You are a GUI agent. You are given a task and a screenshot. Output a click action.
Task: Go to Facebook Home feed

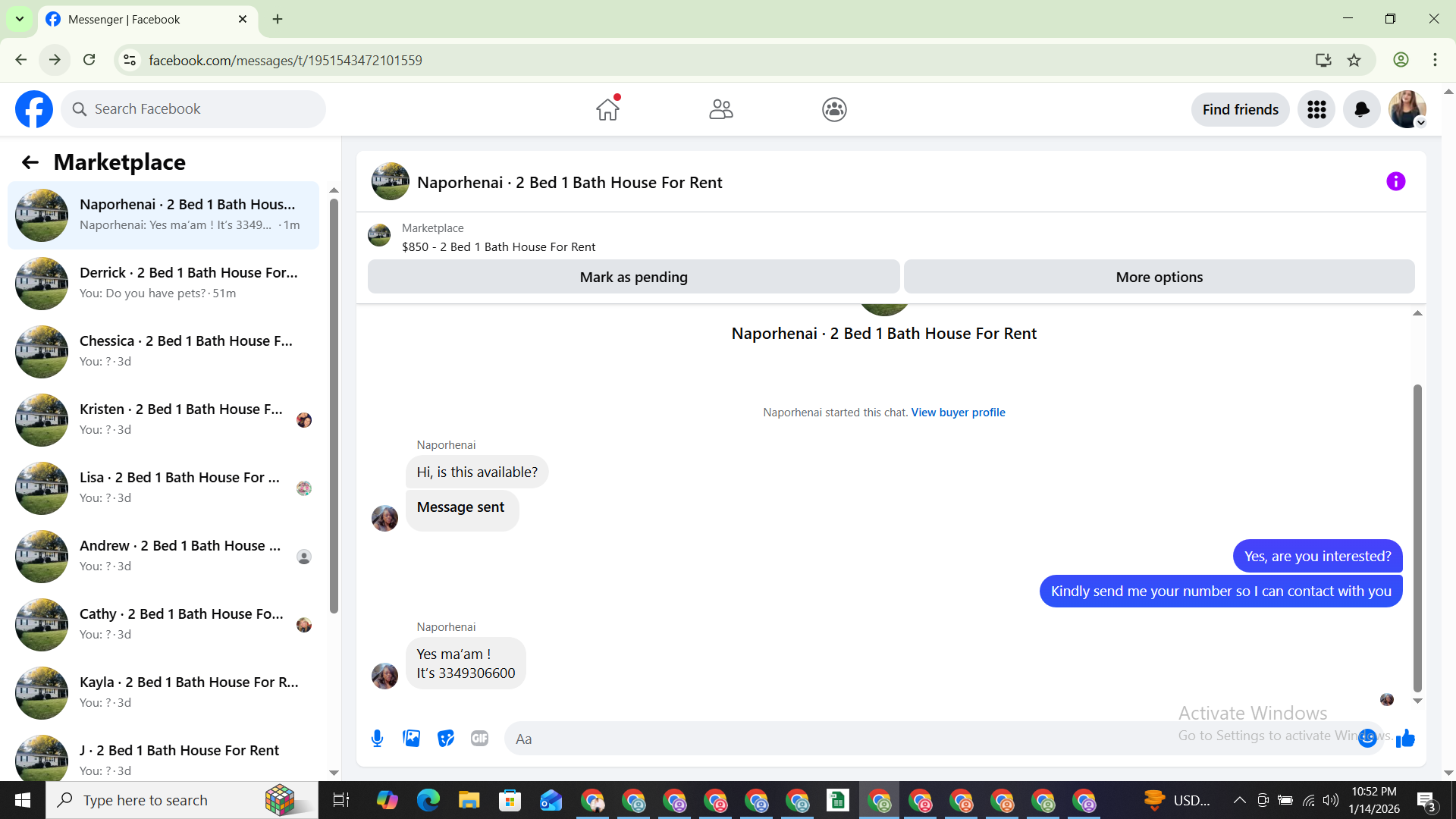click(x=607, y=110)
